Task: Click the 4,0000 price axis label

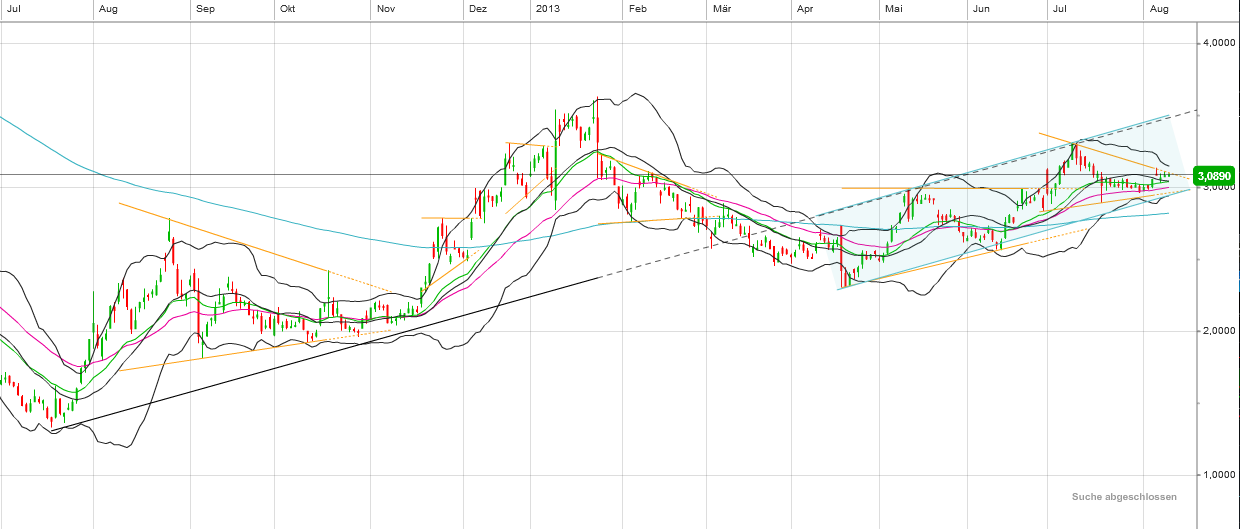Action: [x=1220, y=44]
